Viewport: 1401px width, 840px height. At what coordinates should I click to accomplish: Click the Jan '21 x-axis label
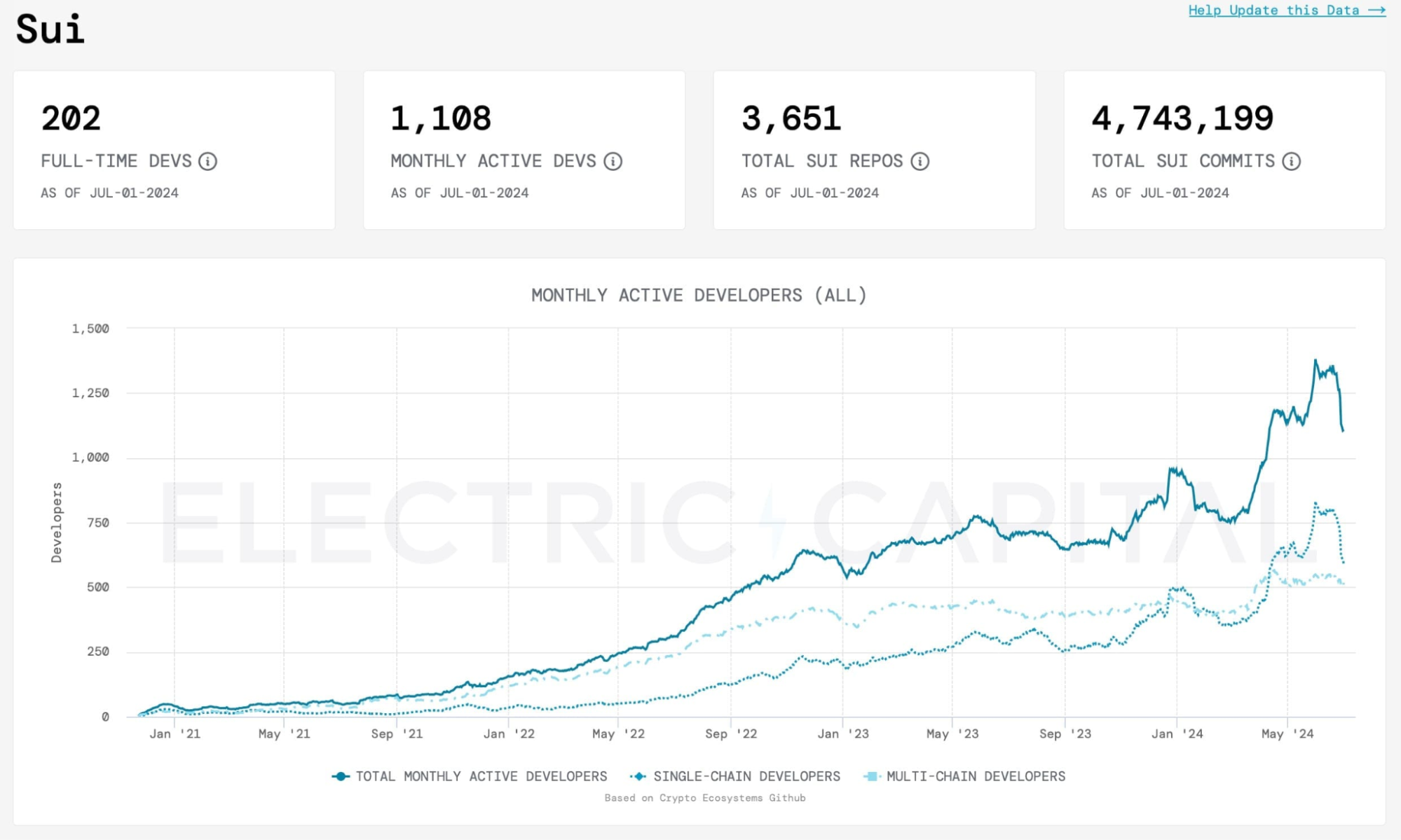pyautogui.click(x=175, y=734)
